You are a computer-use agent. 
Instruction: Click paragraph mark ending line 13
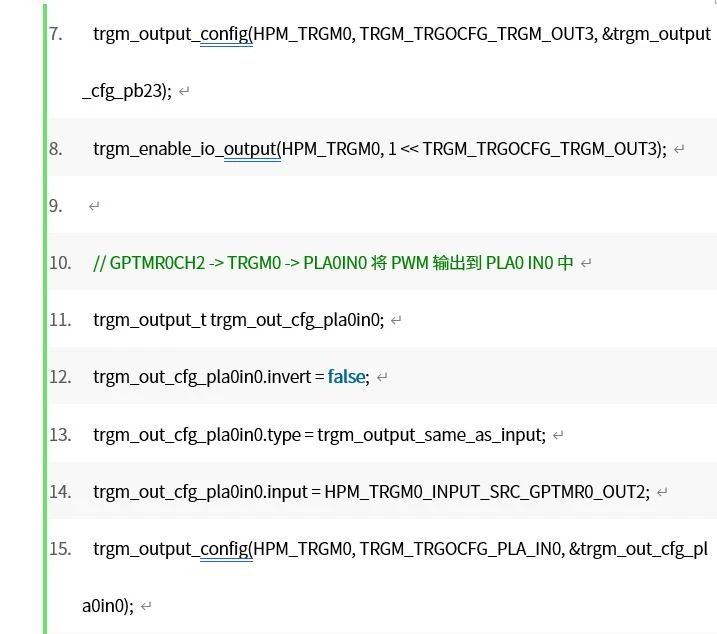click(558, 435)
